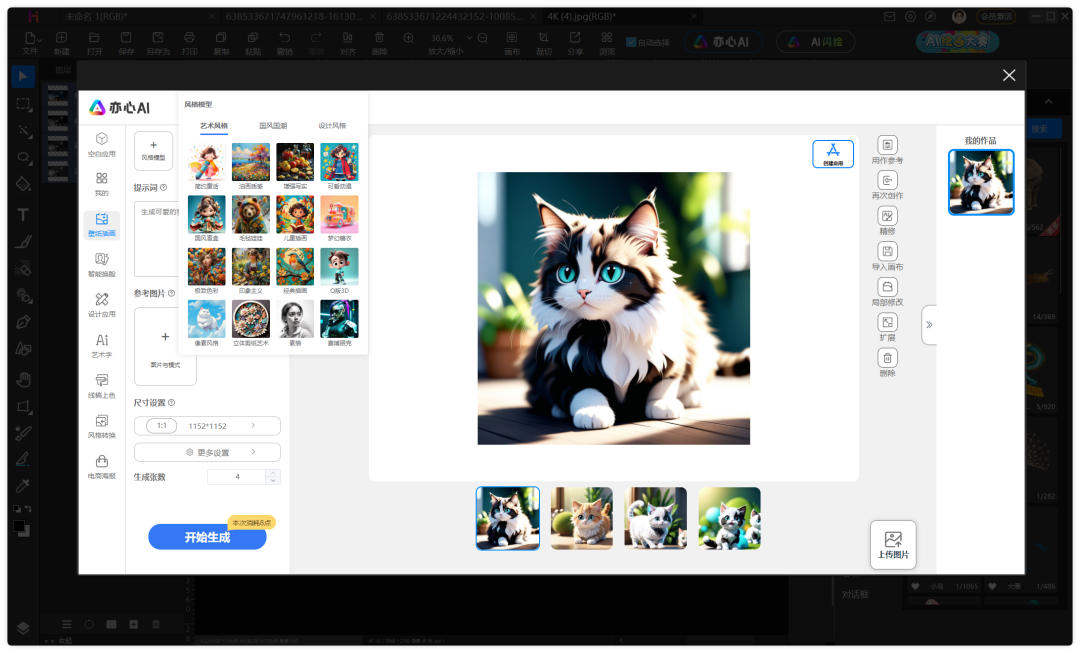Click the 导入画布 (import to canvas) icon
Viewport: 1080px width, 653px height.
click(x=887, y=252)
